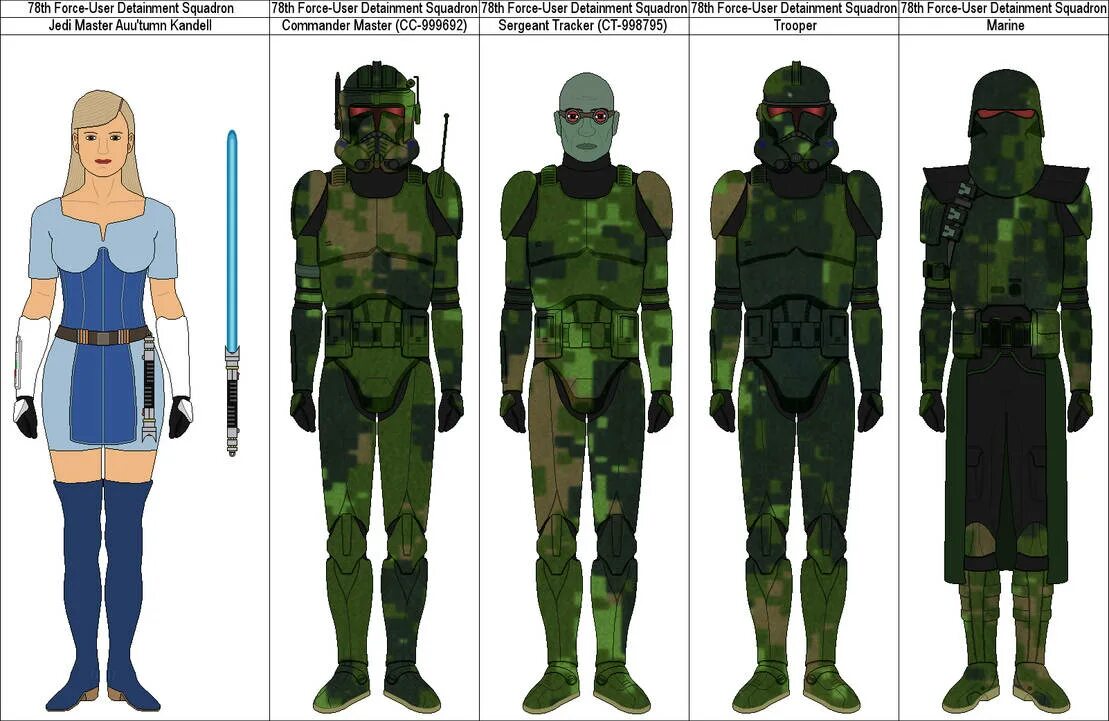Click the squadron title above Marine

(1004, 8)
